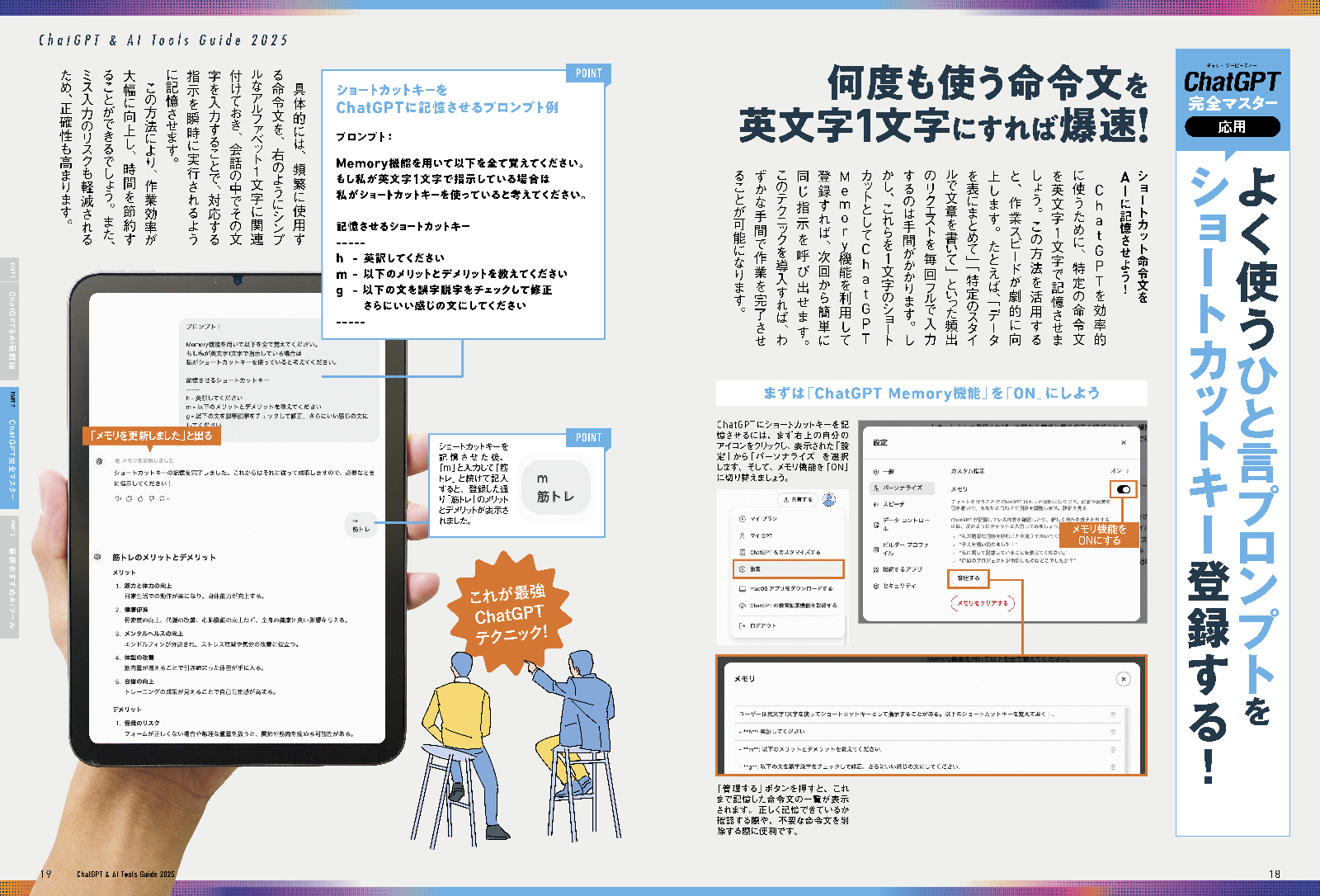1320x896 pixels.
Task: Click メモリを更新しました notice in chat
Action: [x=144, y=460]
